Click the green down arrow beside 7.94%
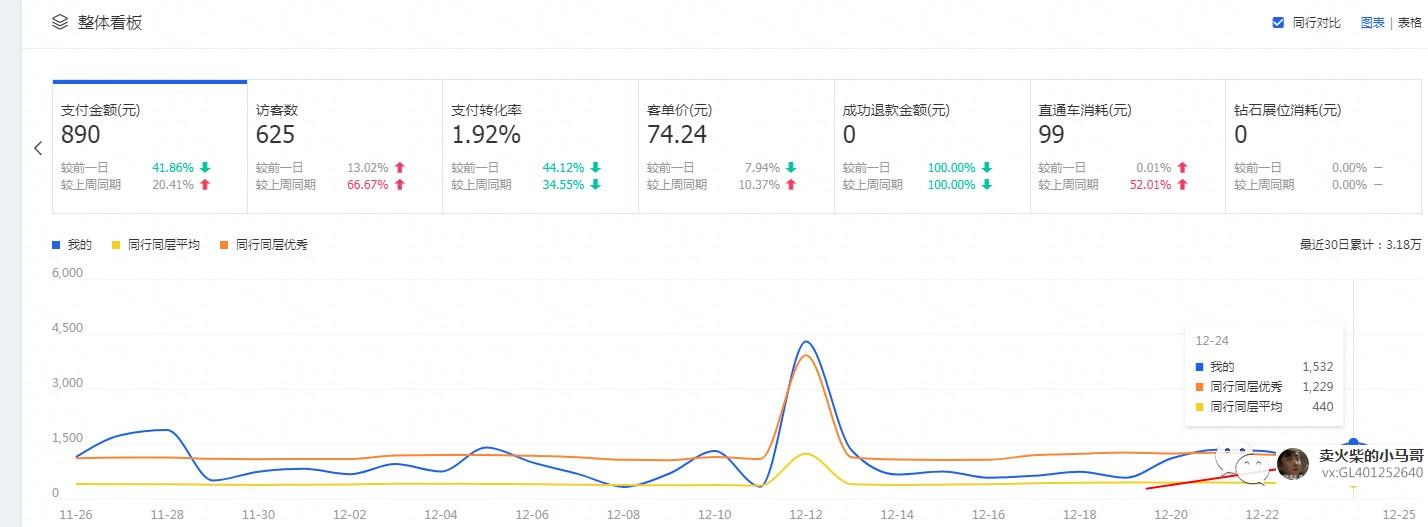Viewport: 1428px width, 527px height. pos(791,168)
